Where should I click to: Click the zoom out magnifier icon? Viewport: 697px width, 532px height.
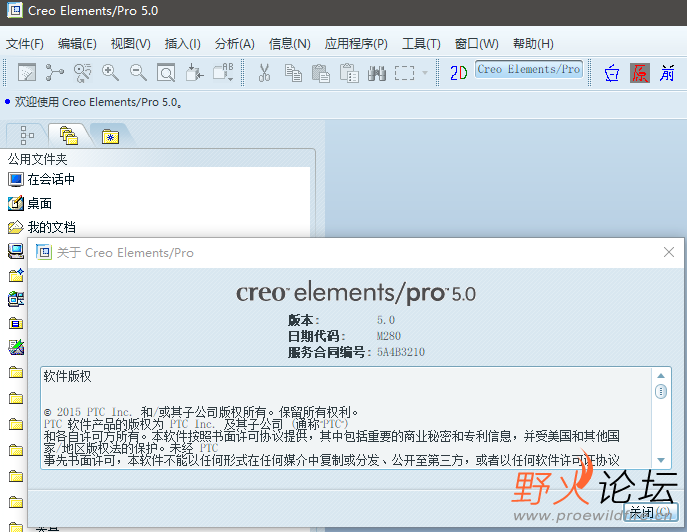[138, 72]
